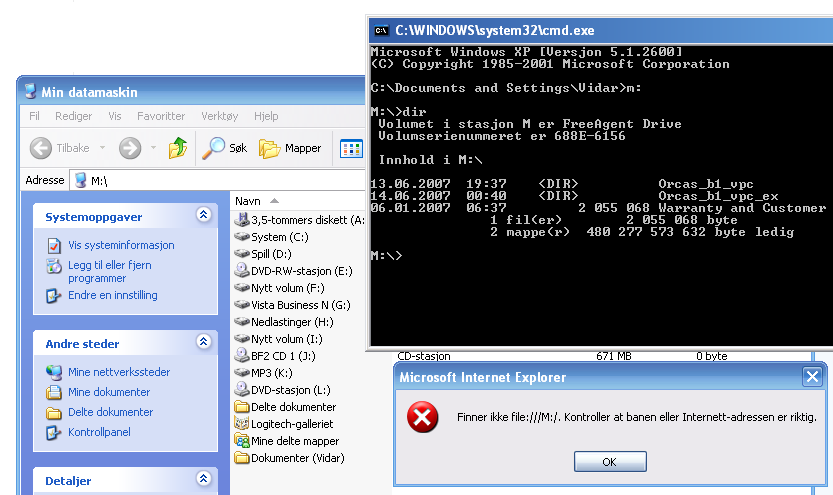Click the forward navigation arrow
The image size is (833, 495).
[130, 148]
